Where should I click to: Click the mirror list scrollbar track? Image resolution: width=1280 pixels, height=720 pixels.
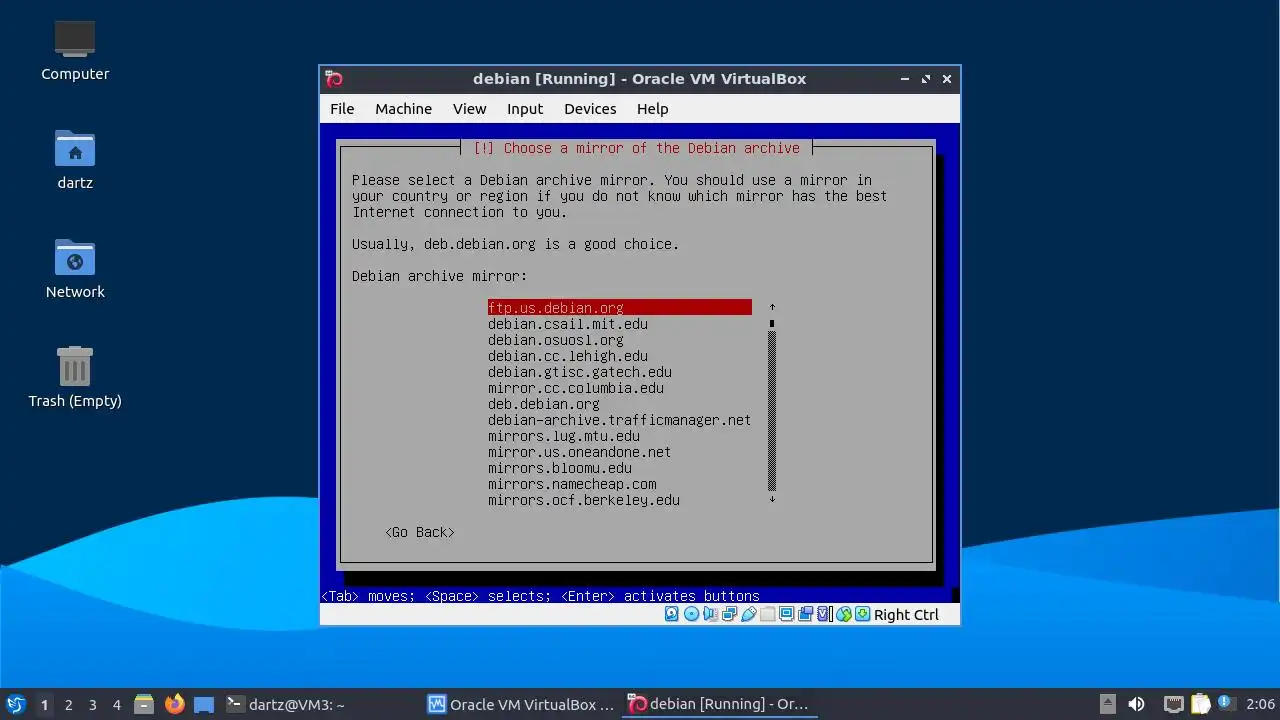(772, 410)
